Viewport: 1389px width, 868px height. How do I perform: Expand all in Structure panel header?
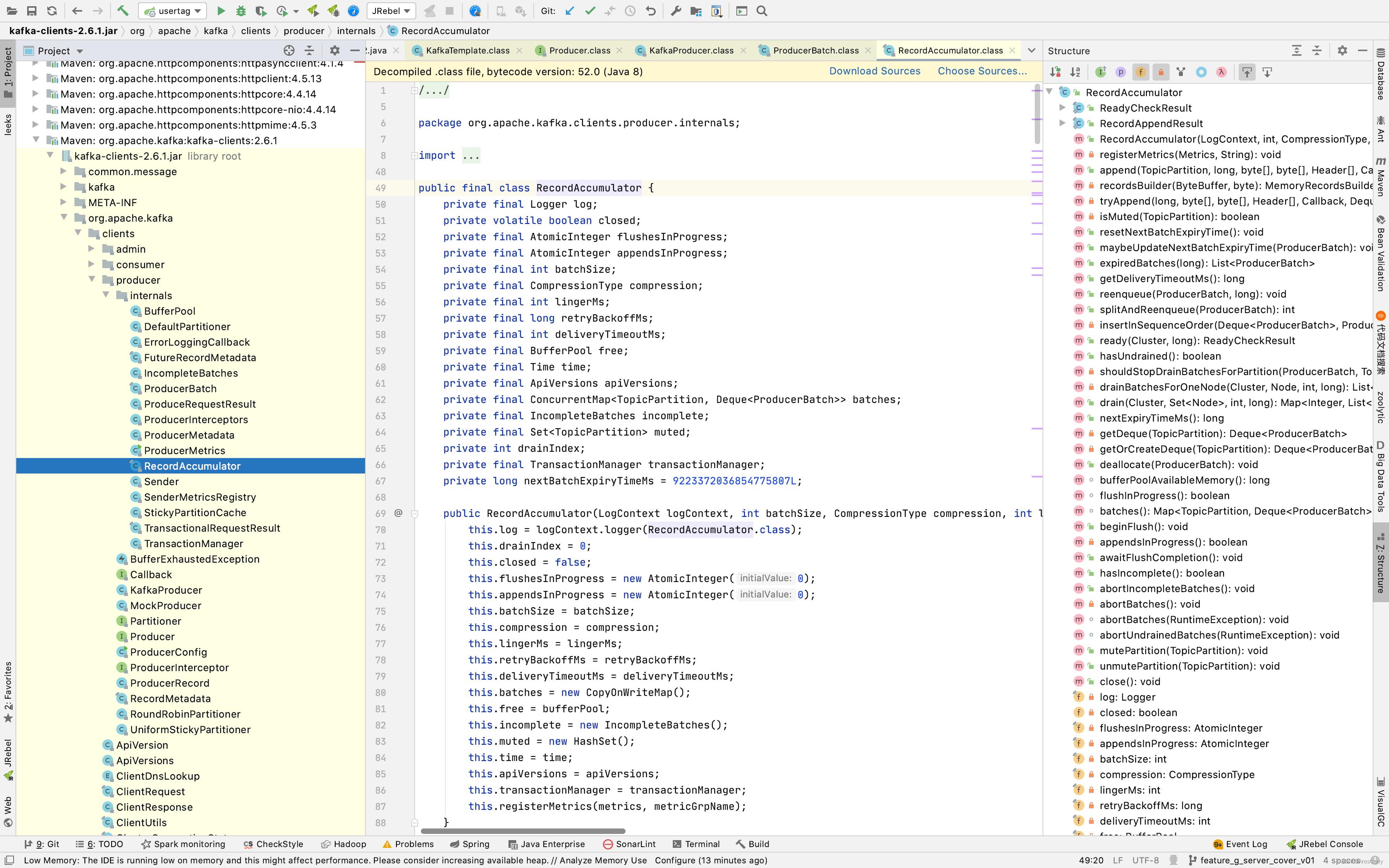[1297, 50]
